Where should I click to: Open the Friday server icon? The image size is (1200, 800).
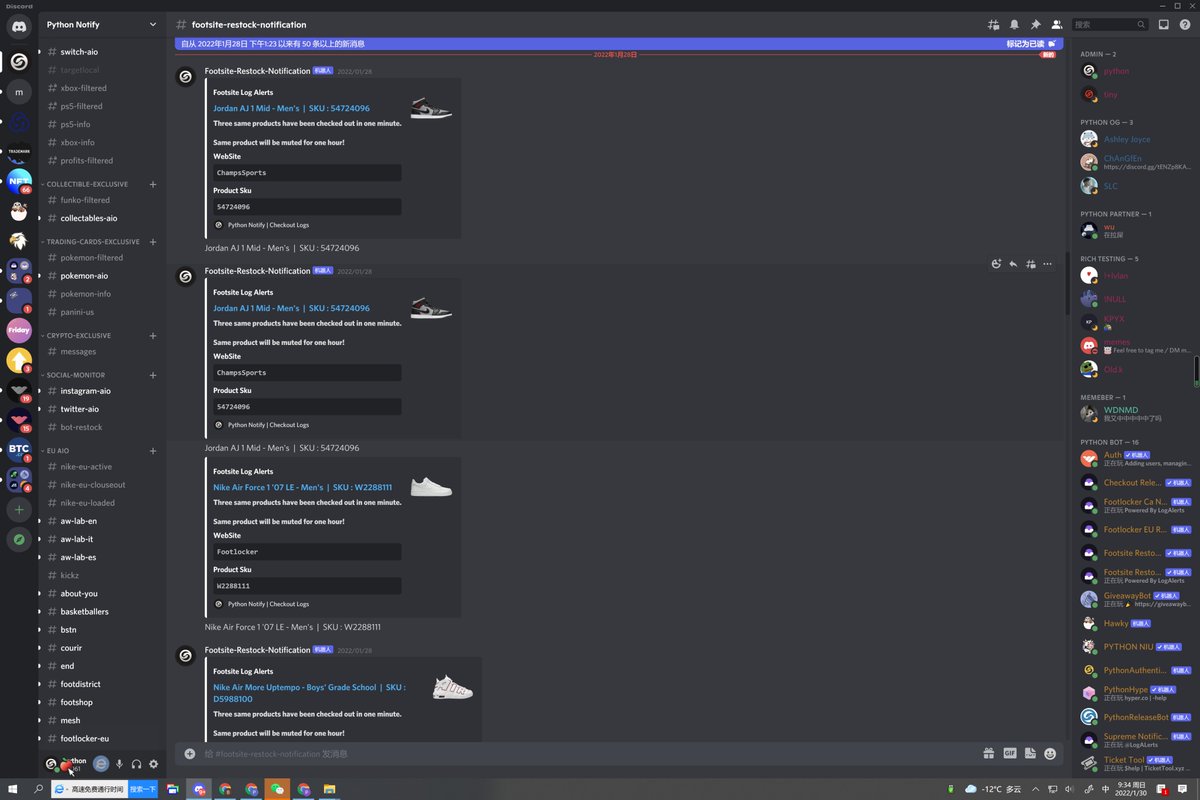tap(19, 330)
